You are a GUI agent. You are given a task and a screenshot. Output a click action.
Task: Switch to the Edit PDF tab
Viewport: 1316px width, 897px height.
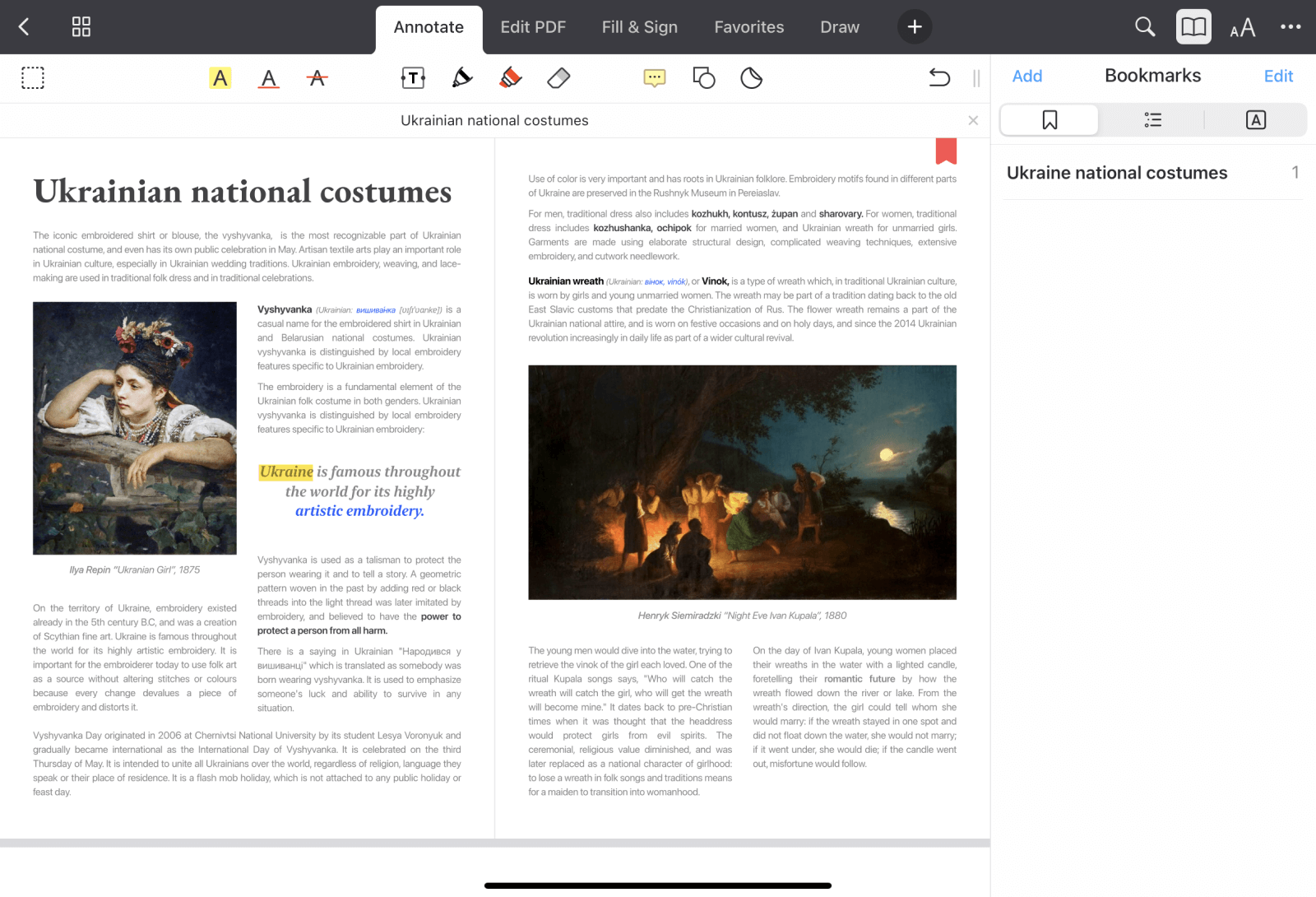click(x=533, y=27)
